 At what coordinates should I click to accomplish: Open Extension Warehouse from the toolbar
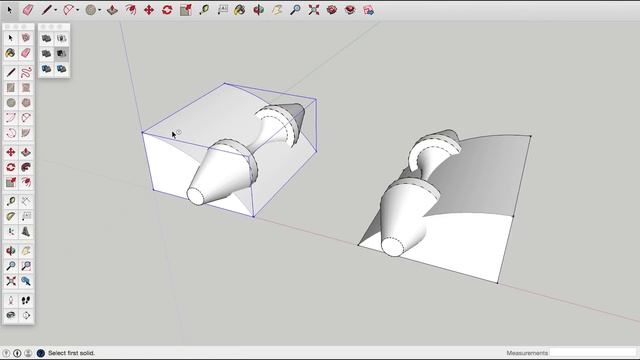(x=350, y=10)
